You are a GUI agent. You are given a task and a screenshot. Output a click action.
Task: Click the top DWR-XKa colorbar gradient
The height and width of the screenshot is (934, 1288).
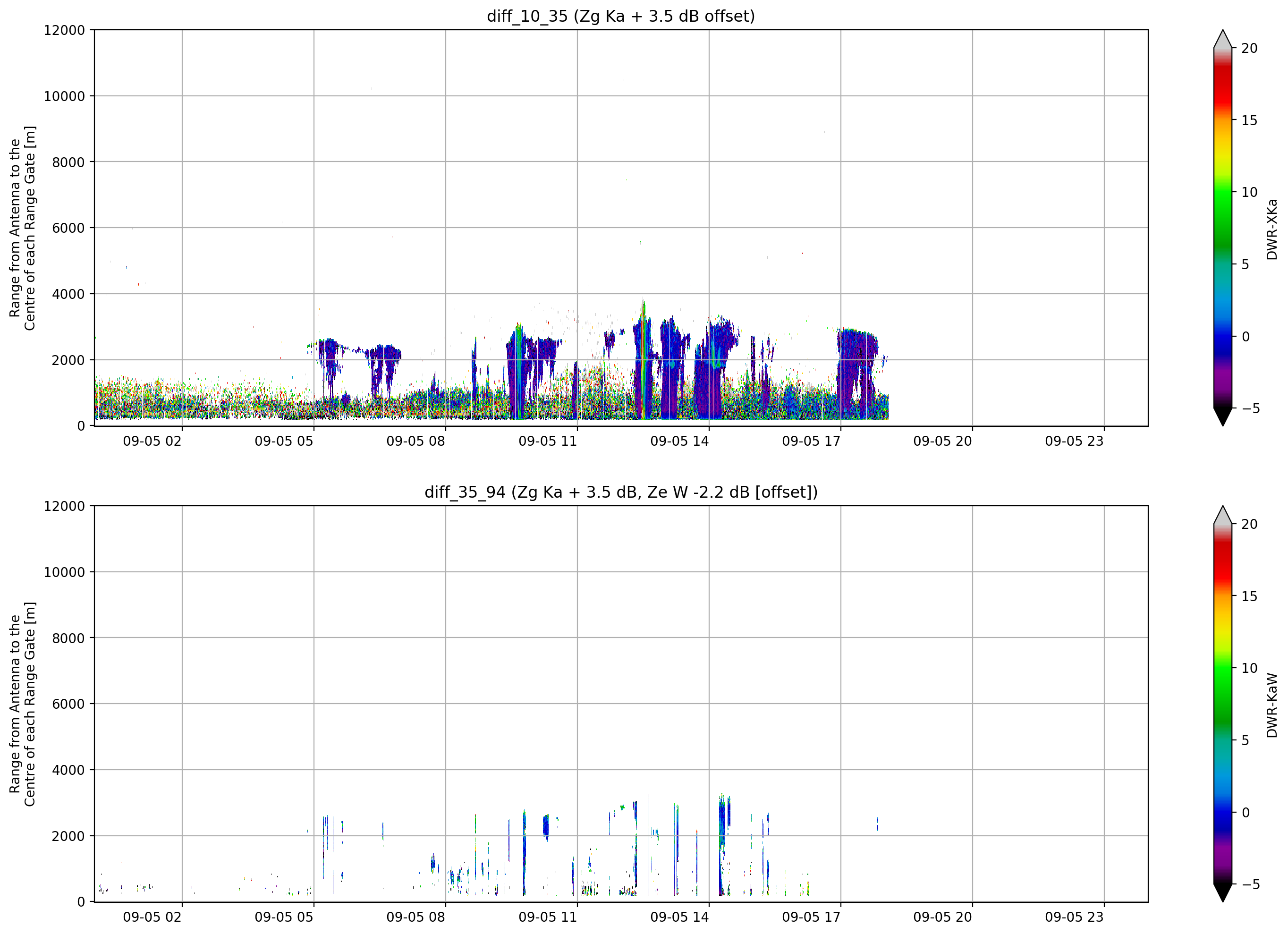[1223, 228]
